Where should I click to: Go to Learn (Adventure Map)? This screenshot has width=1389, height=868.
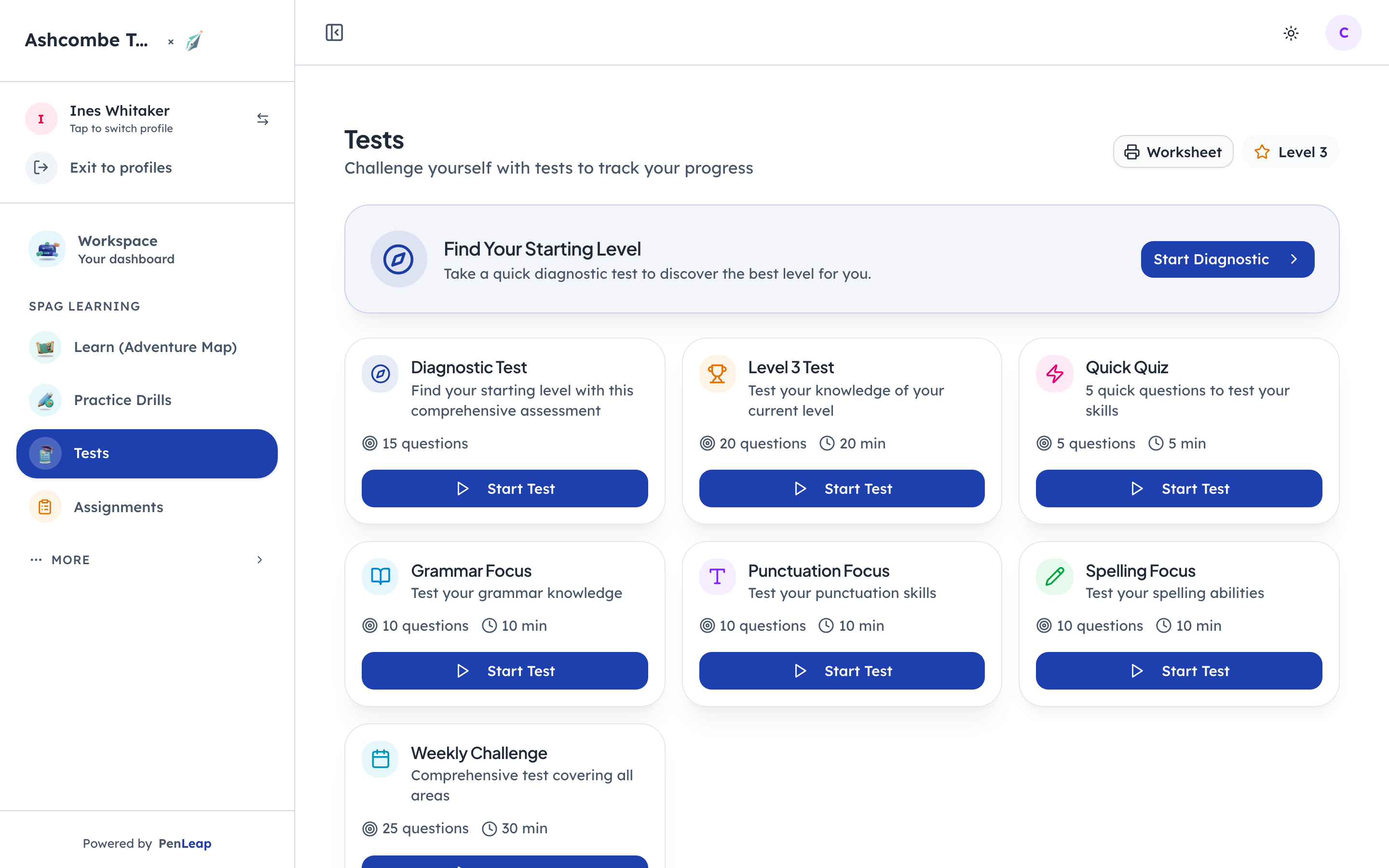147,347
